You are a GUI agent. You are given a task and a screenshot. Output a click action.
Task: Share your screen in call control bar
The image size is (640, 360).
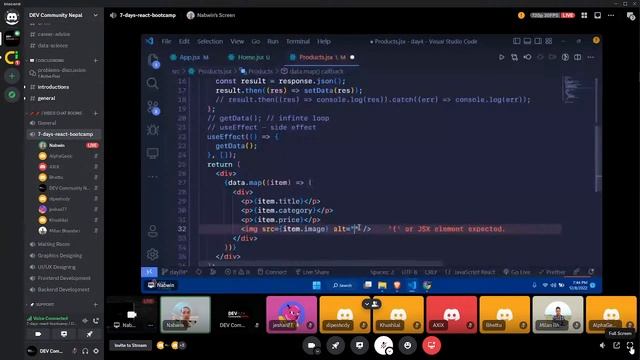360,345
